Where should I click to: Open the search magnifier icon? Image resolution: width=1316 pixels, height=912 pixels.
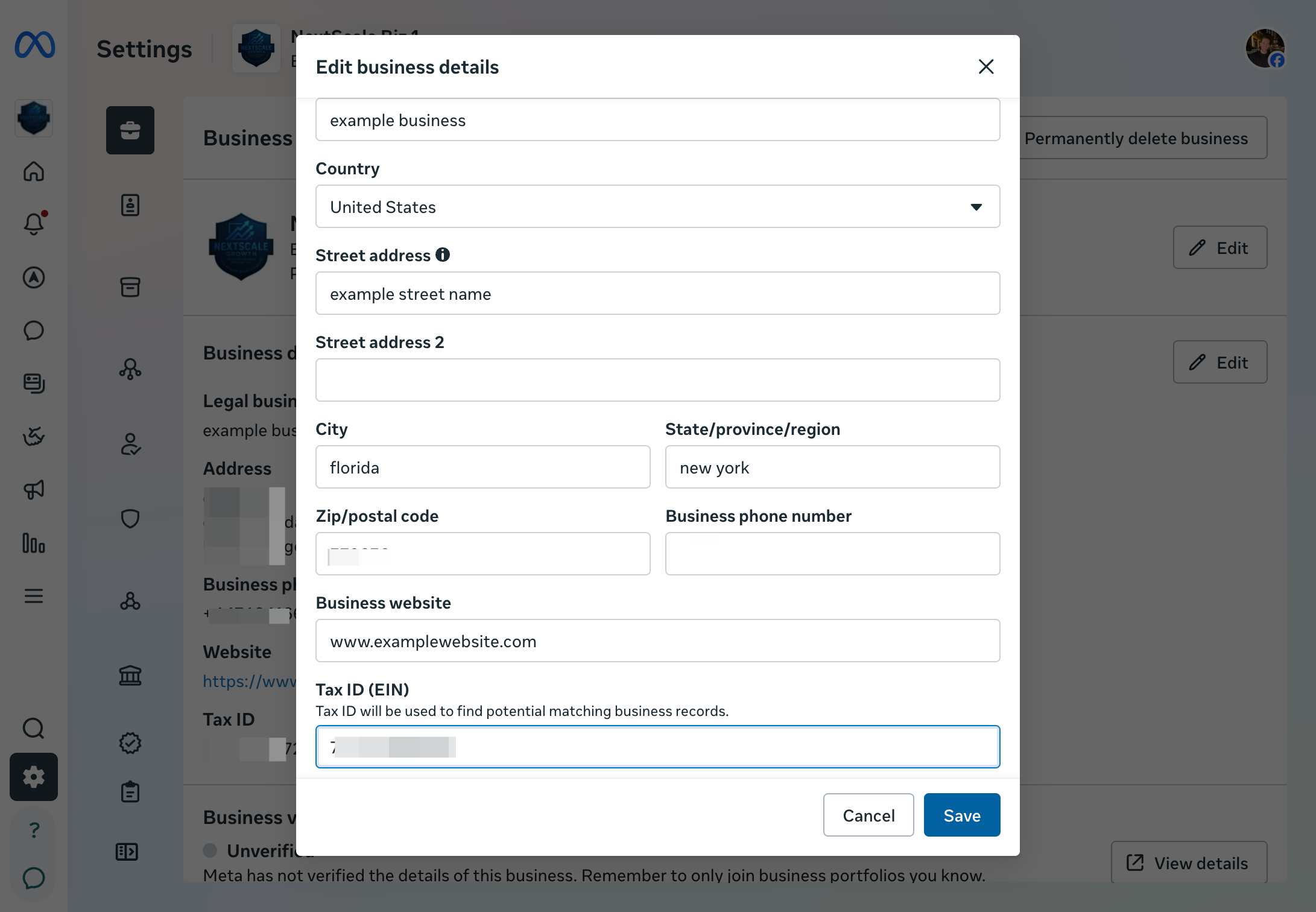pos(34,729)
